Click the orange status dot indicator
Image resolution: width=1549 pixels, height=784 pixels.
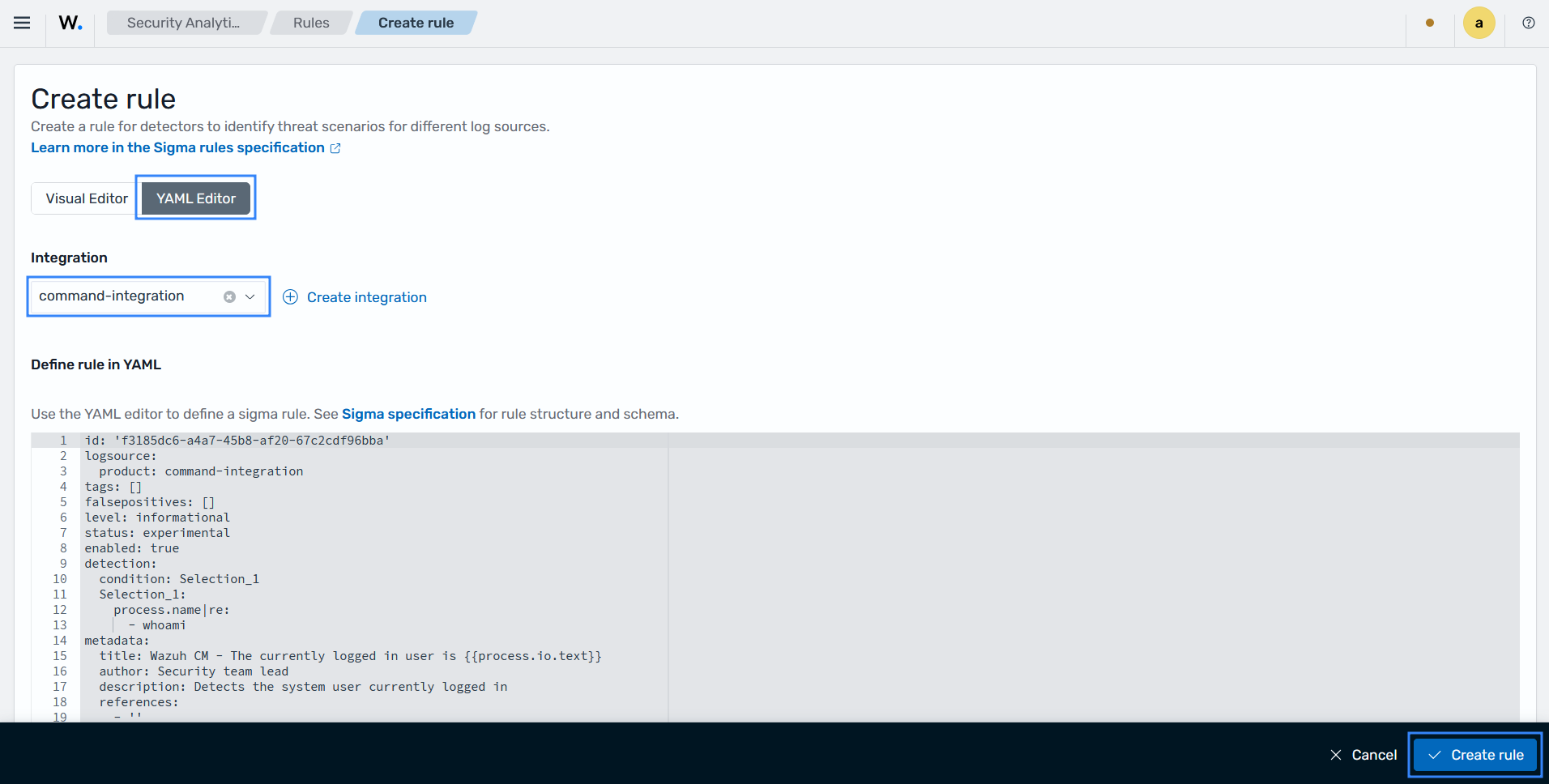[1430, 23]
